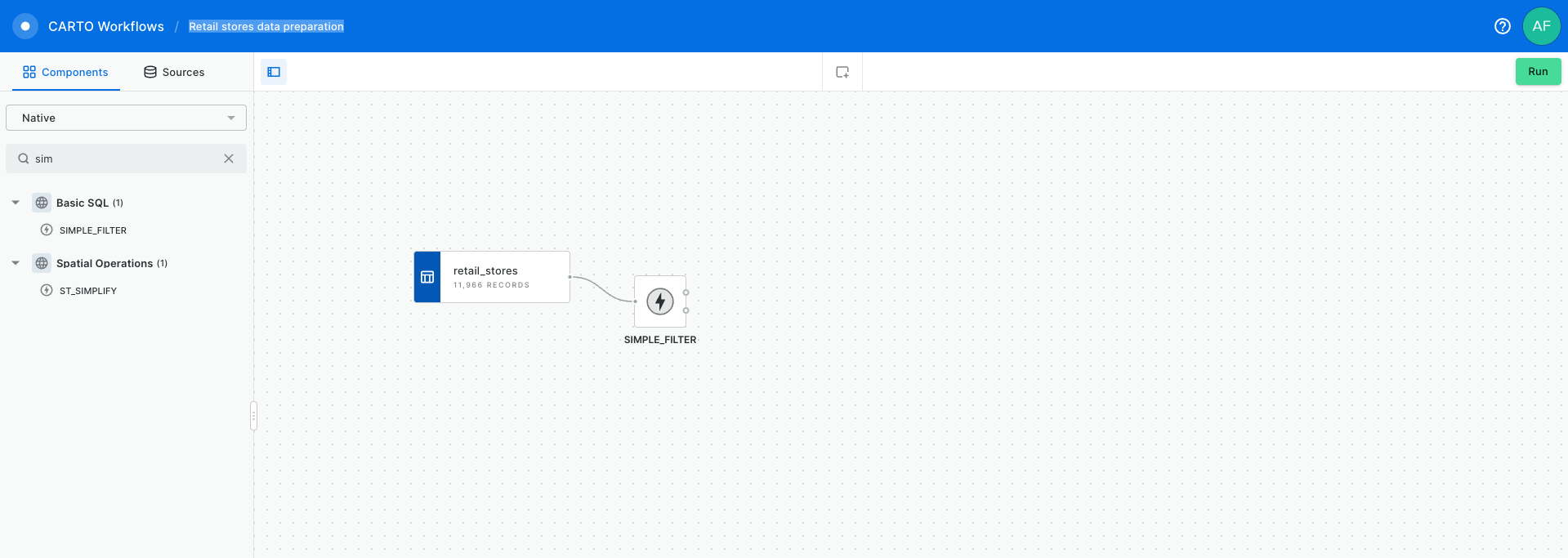
Task: Click the Sources database icon
Action: pos(150,72)
